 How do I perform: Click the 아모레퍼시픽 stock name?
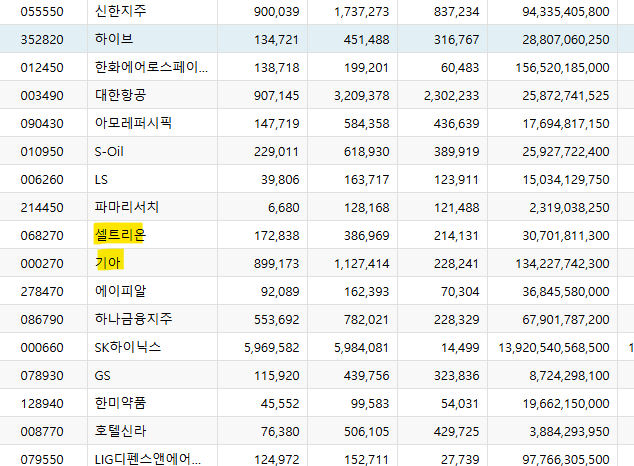[133, 123]
